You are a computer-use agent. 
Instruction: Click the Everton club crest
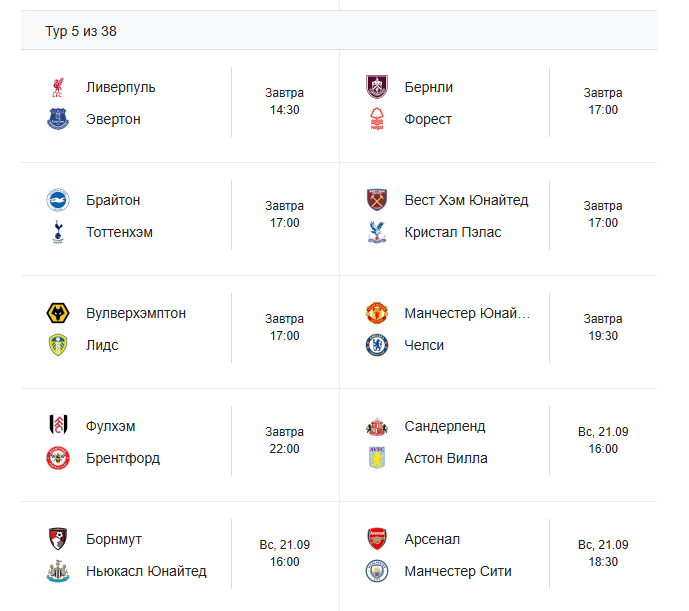coord(58,119)
